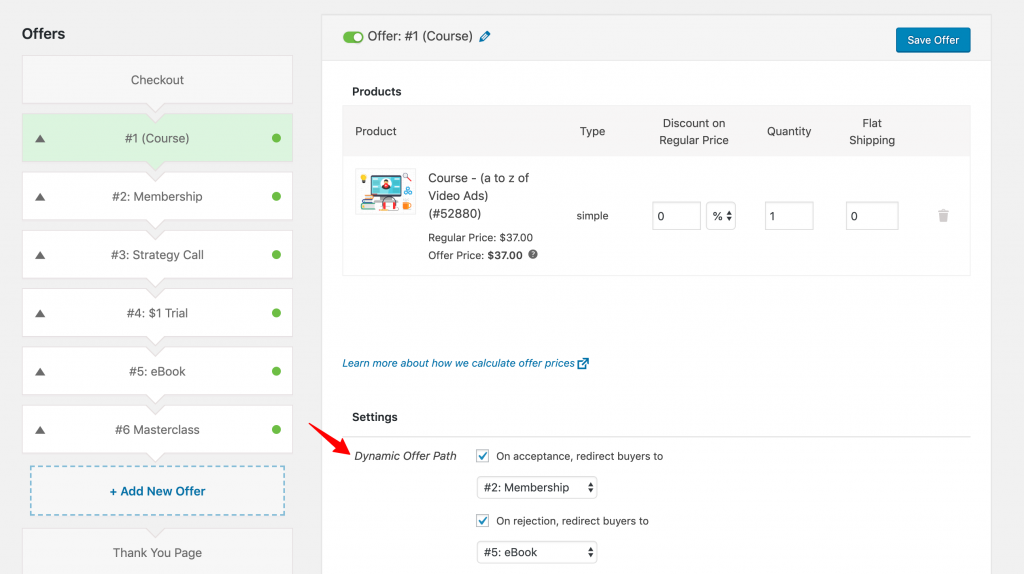The width and height of the screenshot is (1024, 574).
Task: Select the Checkout step in Offers
Action: (157, 80)
